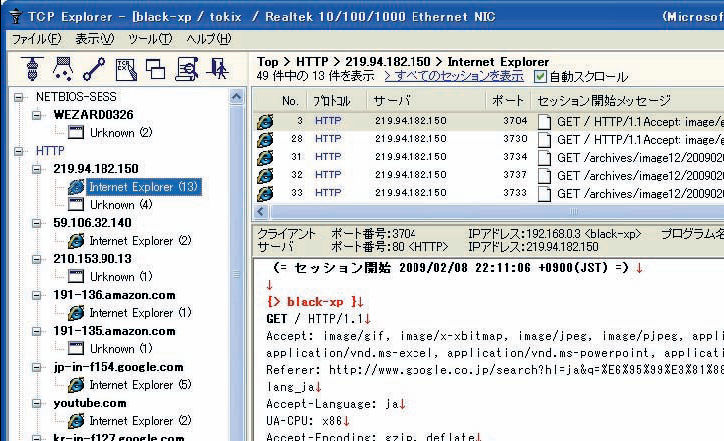Click the Internet Explorer icon of session No. 33
Screen dimensions: 724x441
265,193
